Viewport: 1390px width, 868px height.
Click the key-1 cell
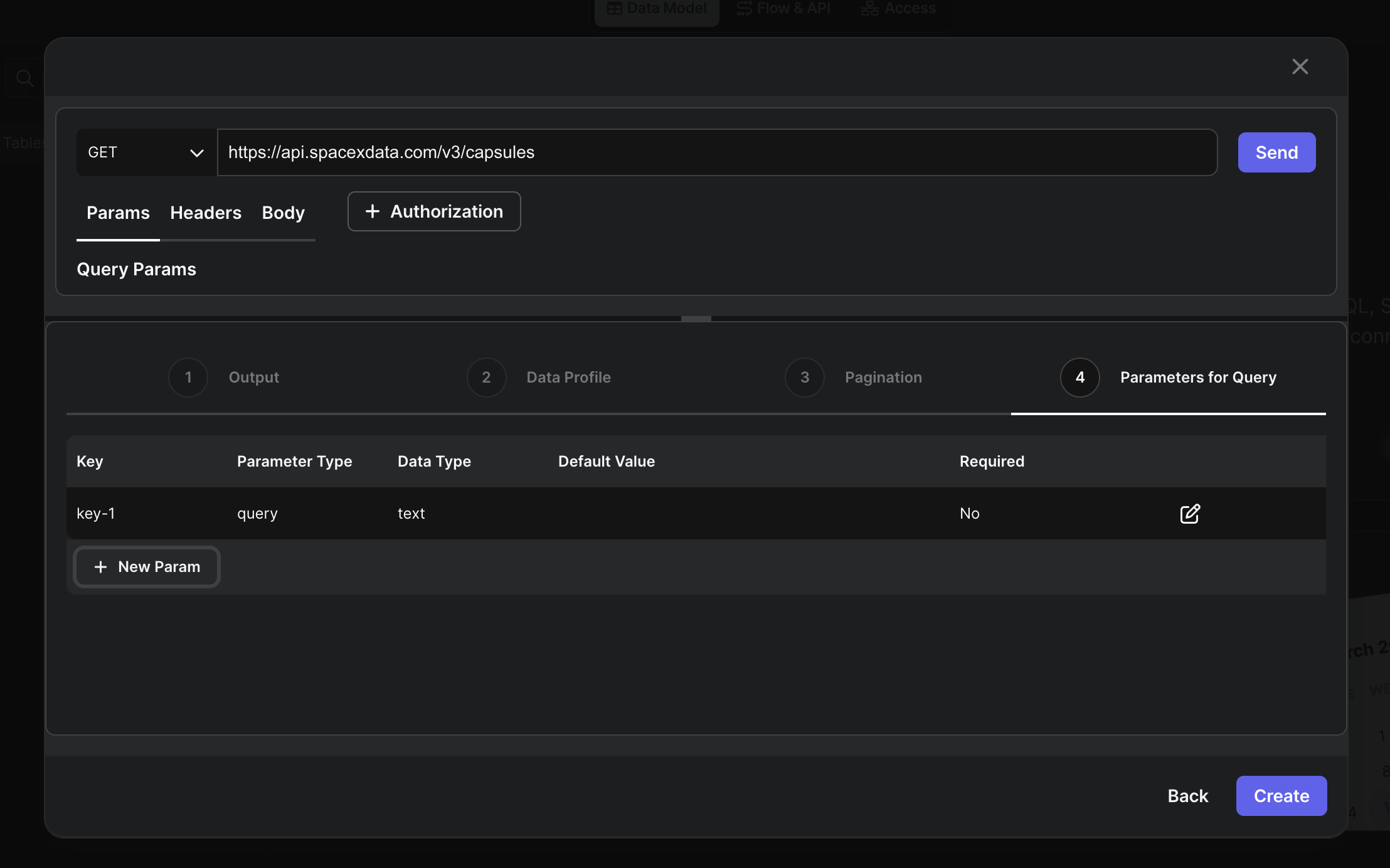pyautogui.click(x=96, y=514)
